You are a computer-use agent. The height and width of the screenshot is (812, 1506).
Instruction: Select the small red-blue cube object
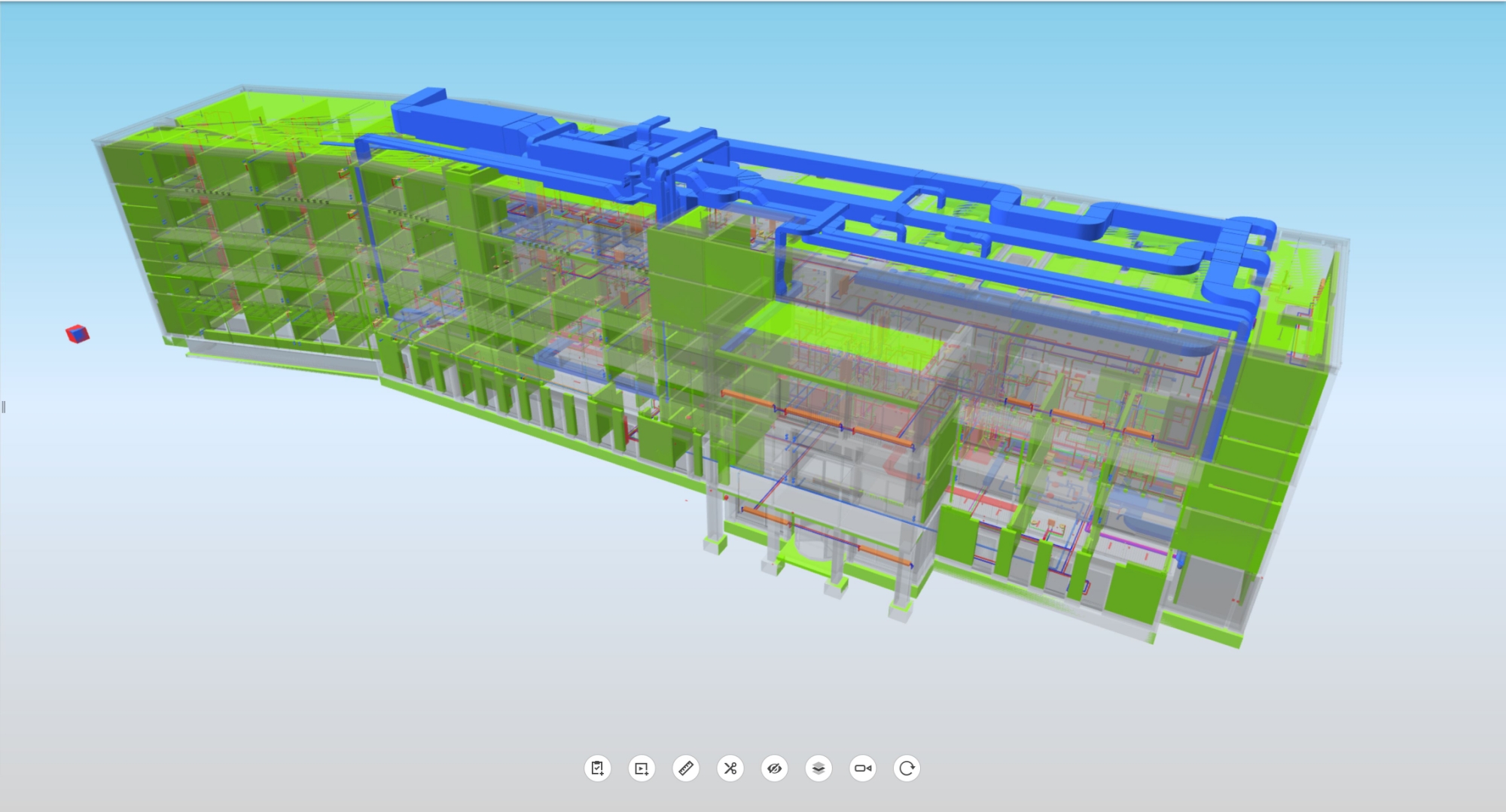click(x=77, y=333)
